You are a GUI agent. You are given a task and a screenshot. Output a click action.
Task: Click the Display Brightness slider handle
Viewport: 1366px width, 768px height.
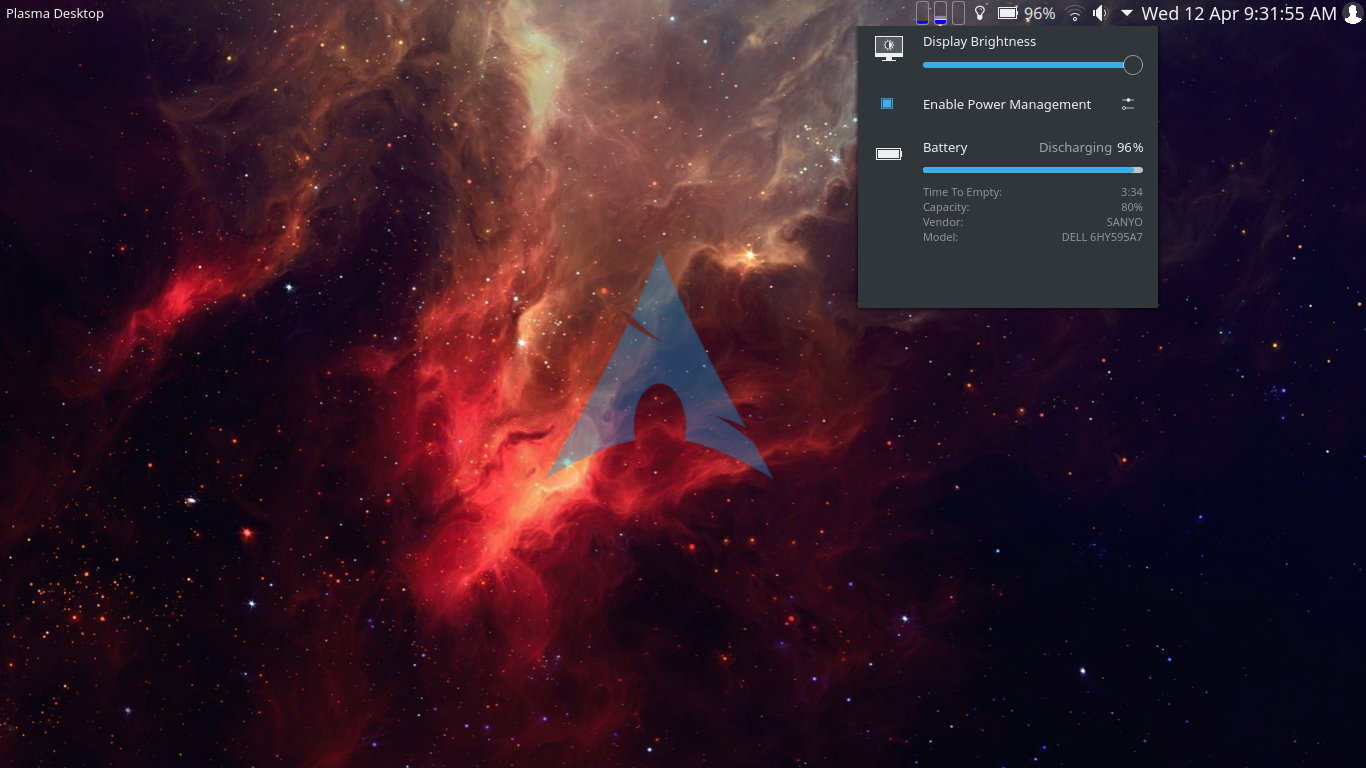tap(1132, 65)
